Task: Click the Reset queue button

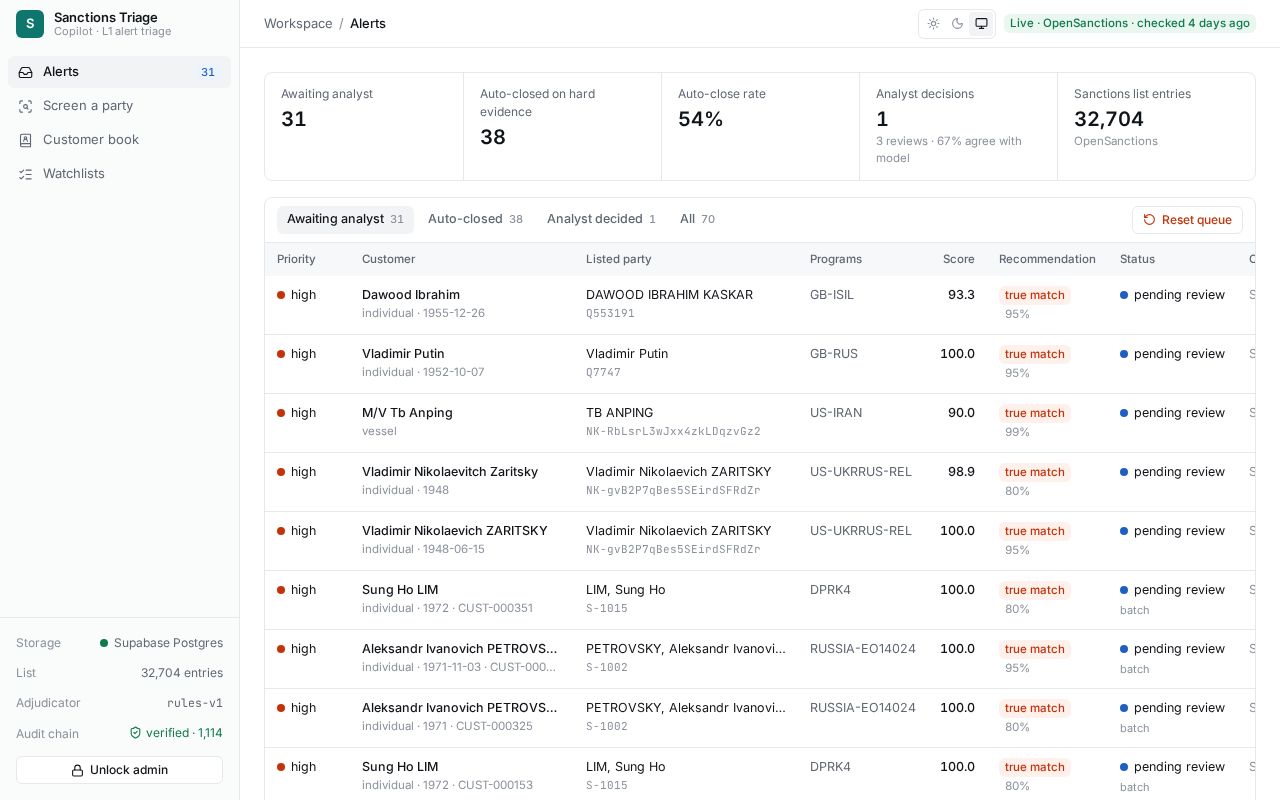Action: tap(1187, 220)
